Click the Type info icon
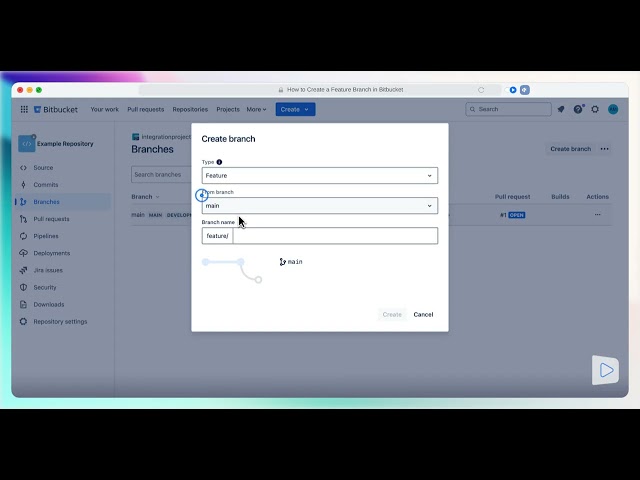 coord(219,162)
